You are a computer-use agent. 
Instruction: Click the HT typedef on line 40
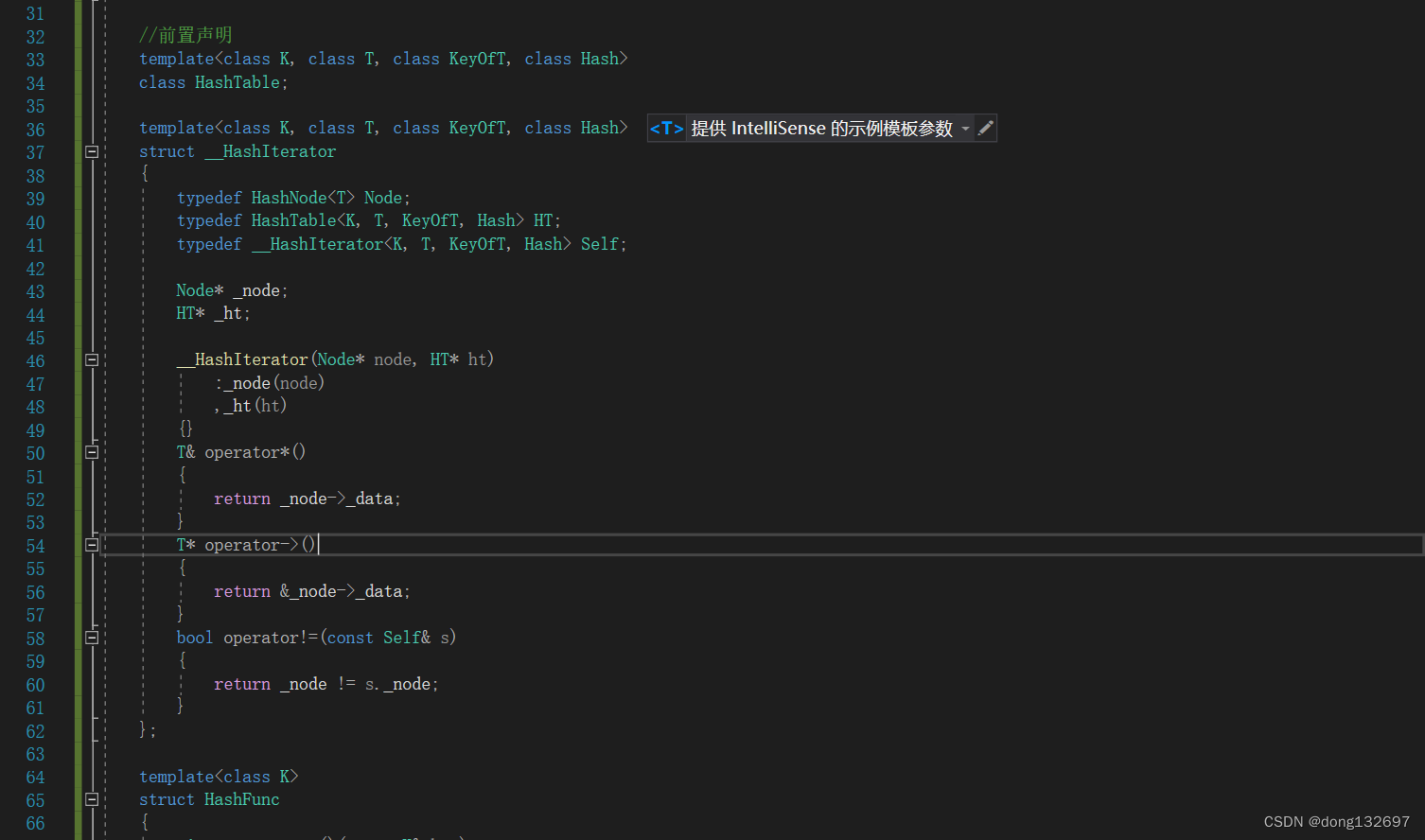click(x=368, y=220)
